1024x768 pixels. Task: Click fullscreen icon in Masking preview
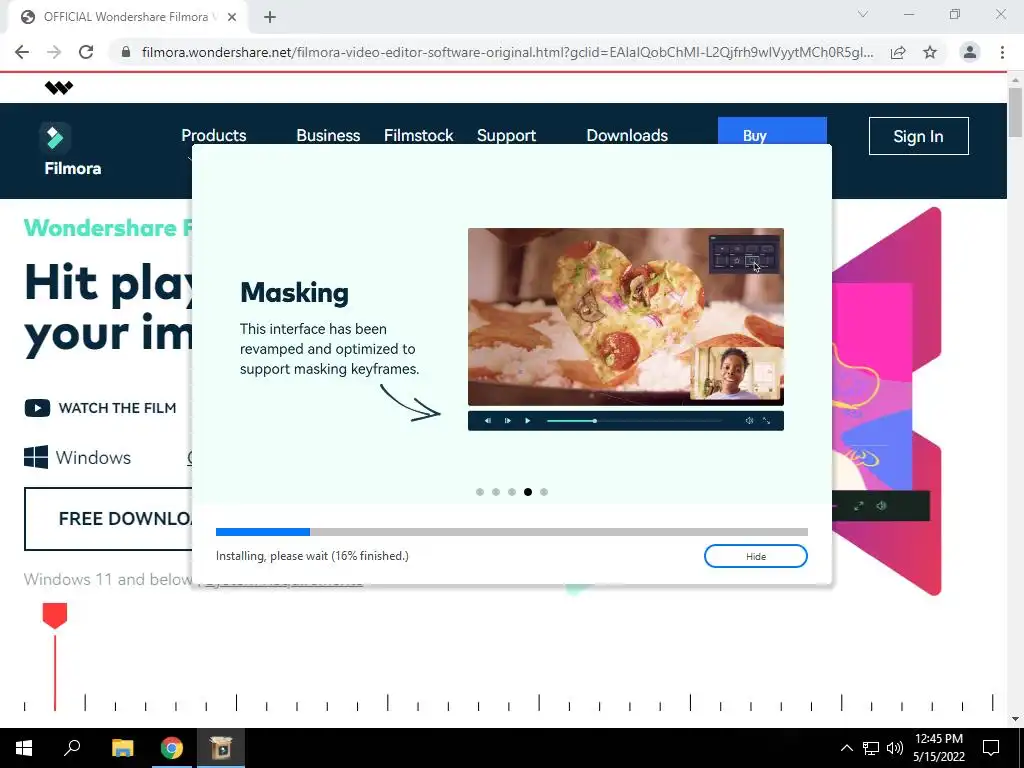click(x=767, y=421)
